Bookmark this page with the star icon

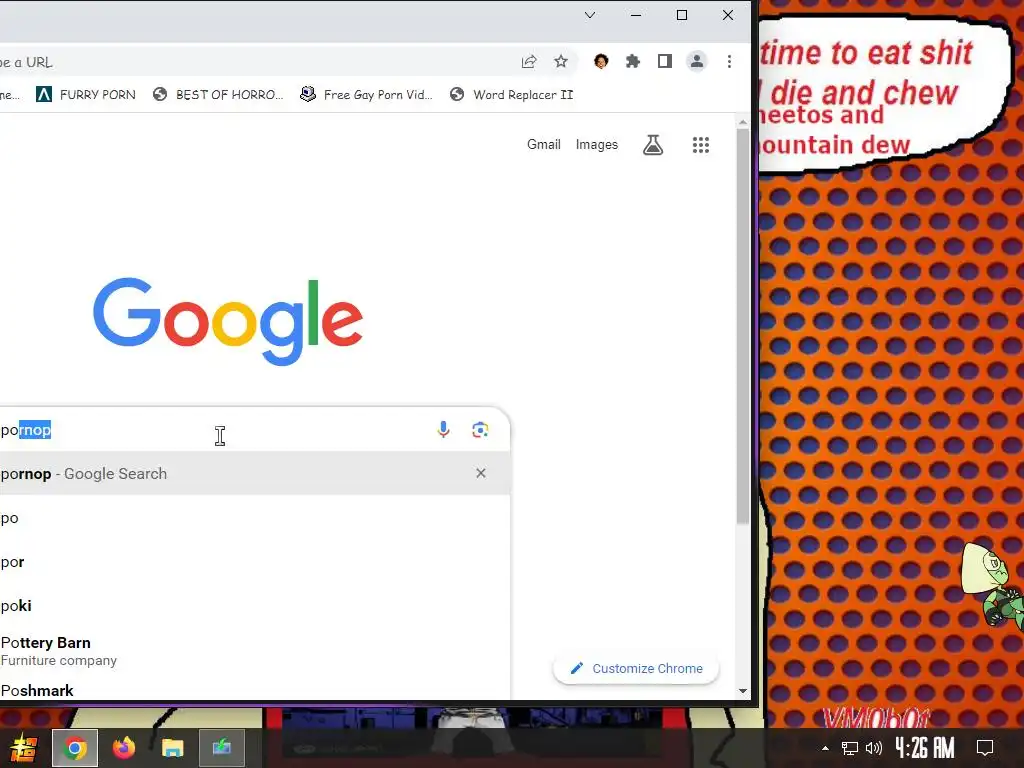[561, 61]
